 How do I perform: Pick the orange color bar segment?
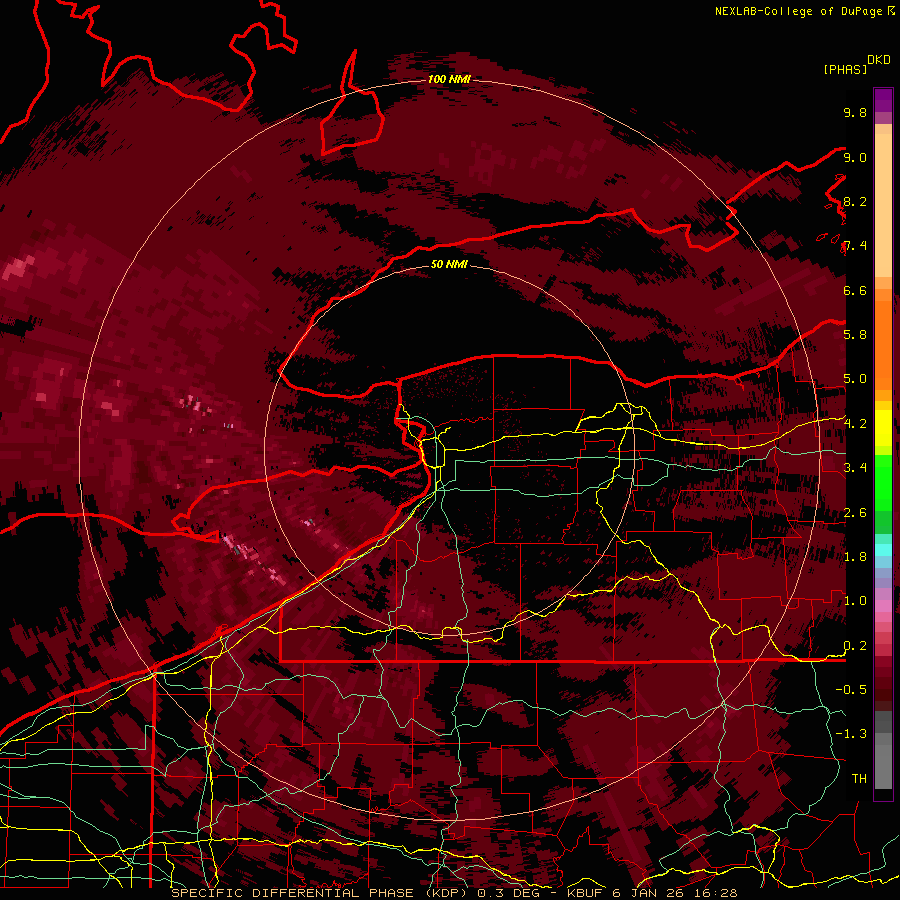pos(883,344)
